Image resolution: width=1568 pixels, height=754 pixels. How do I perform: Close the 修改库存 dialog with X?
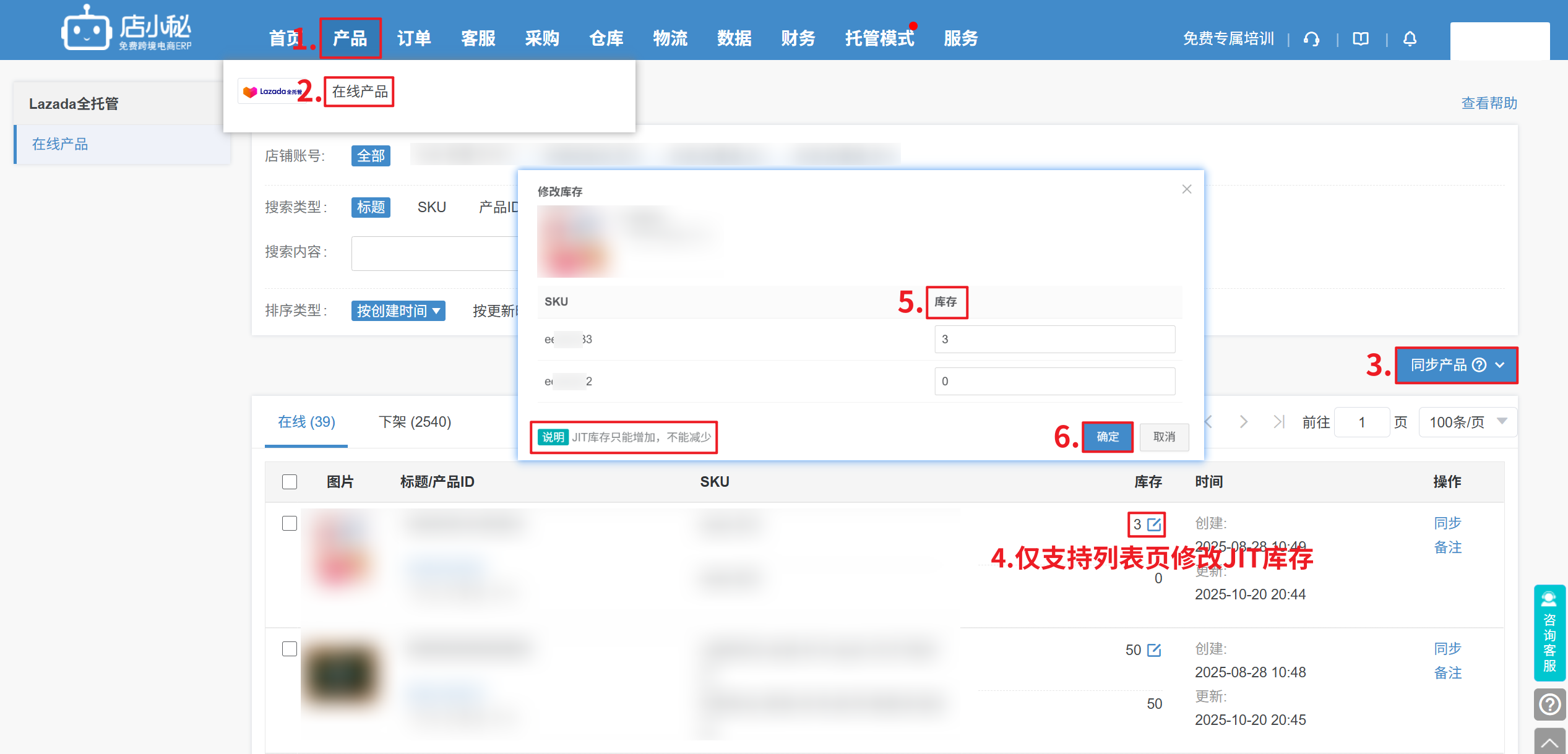(1186, 189)
